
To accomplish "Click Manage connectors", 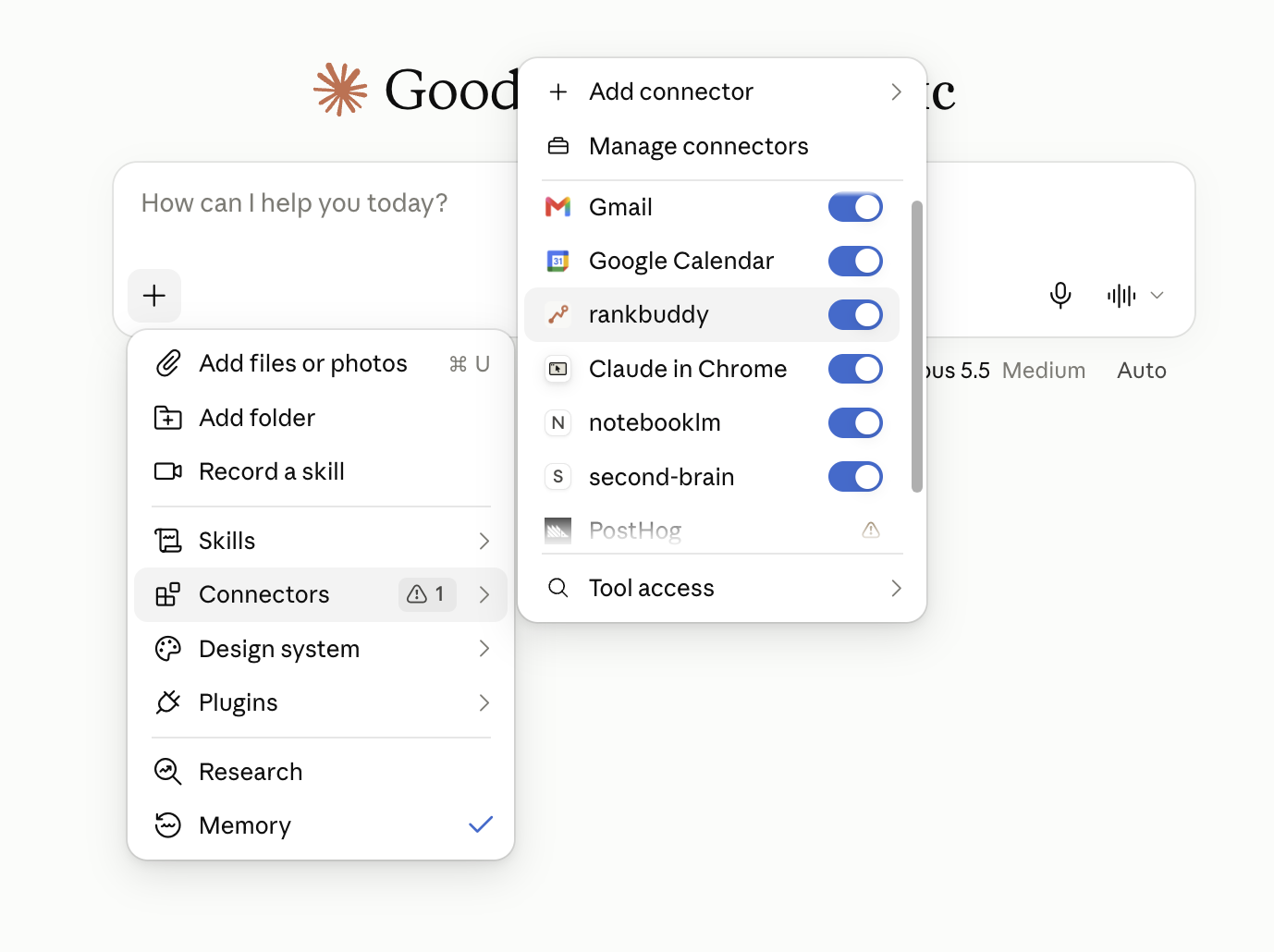I will (x=712, y=146).
